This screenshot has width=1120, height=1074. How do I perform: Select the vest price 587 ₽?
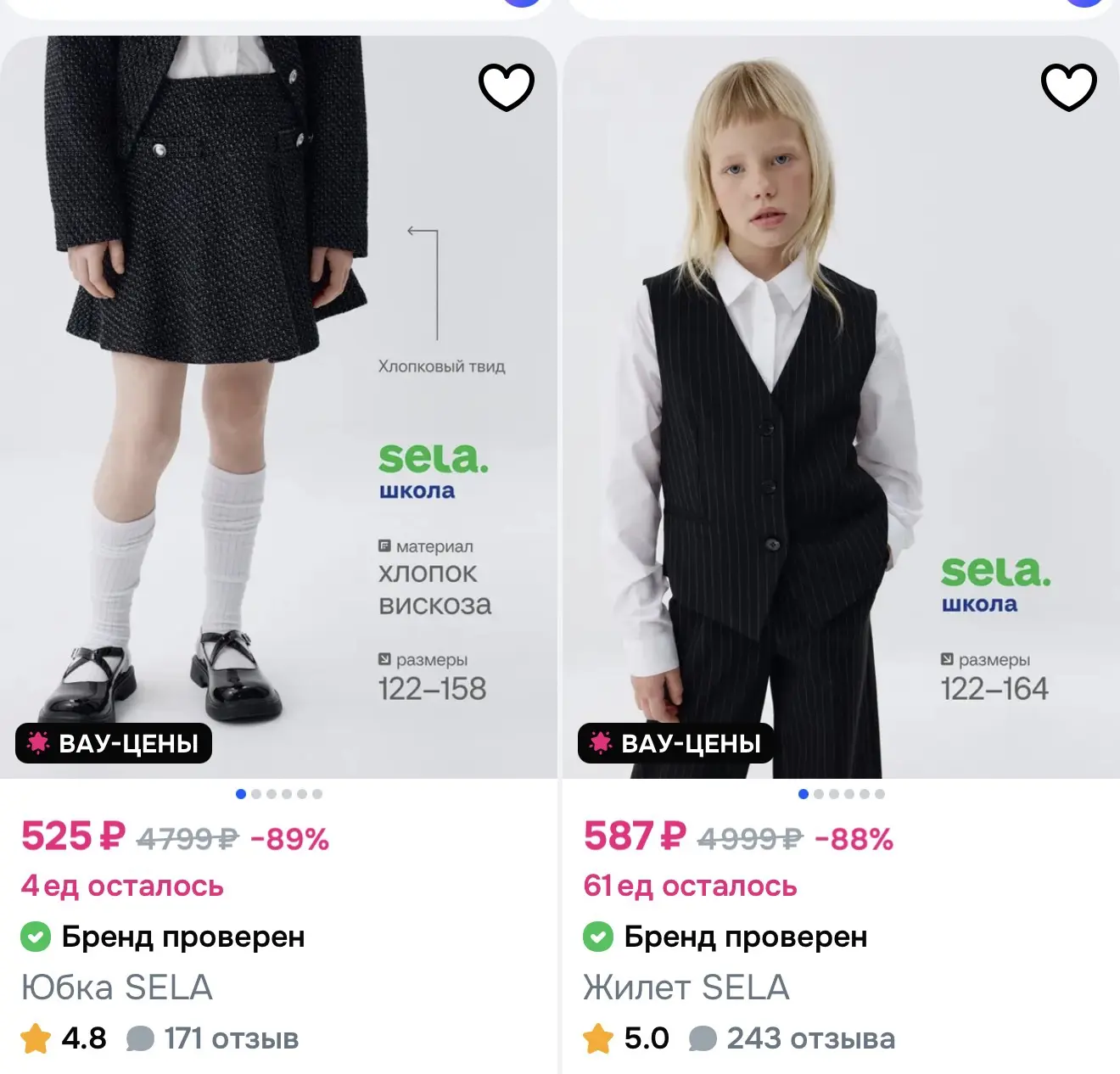[x=635, y=836]
